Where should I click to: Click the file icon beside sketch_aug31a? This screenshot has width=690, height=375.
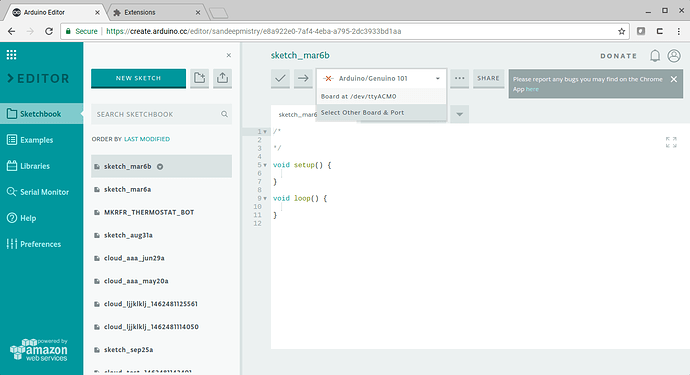97,235
